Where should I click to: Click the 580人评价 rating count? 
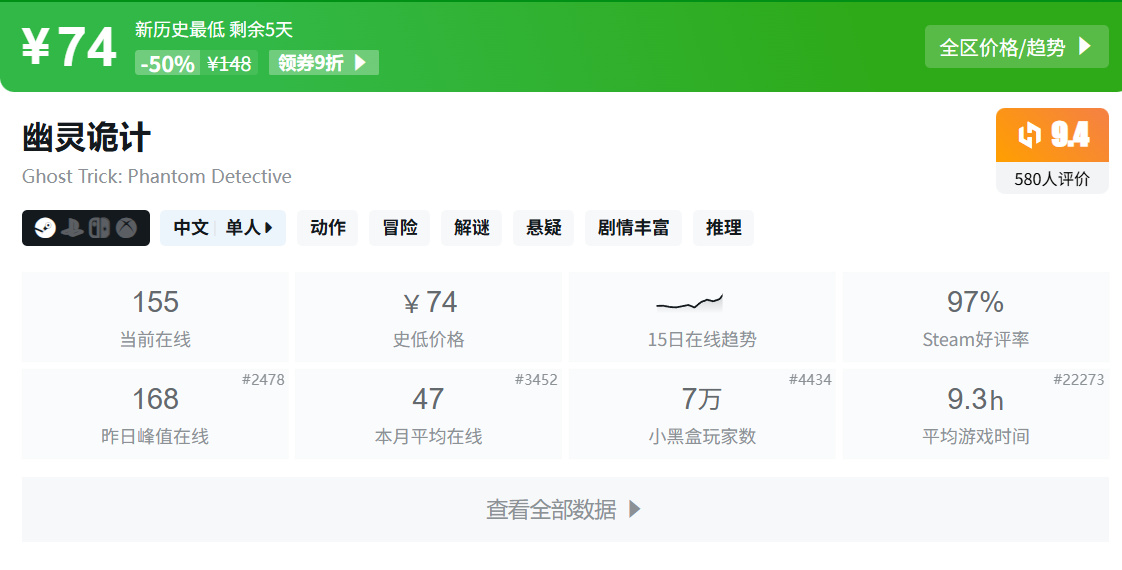pyautogui.click(x=1052, y=179)
